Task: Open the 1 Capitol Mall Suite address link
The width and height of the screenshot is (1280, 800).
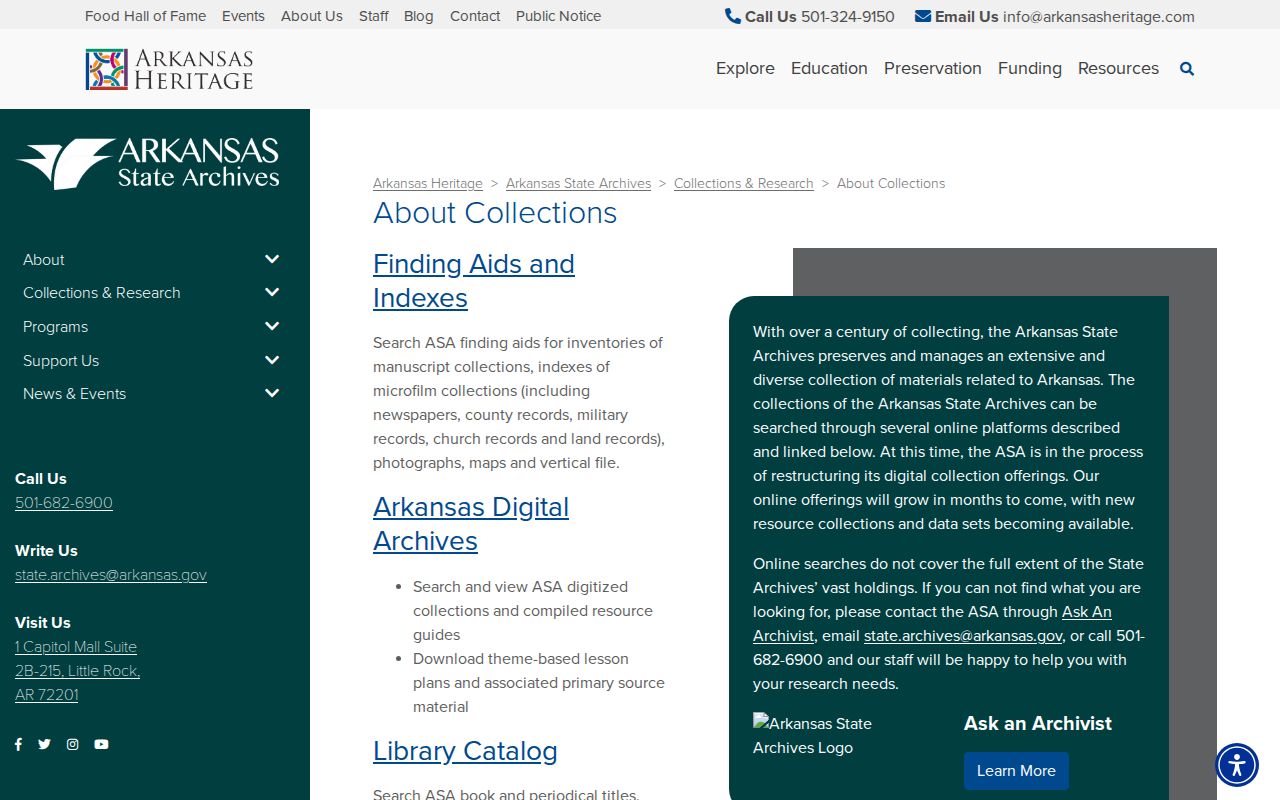Action: (x=77, y=671)
